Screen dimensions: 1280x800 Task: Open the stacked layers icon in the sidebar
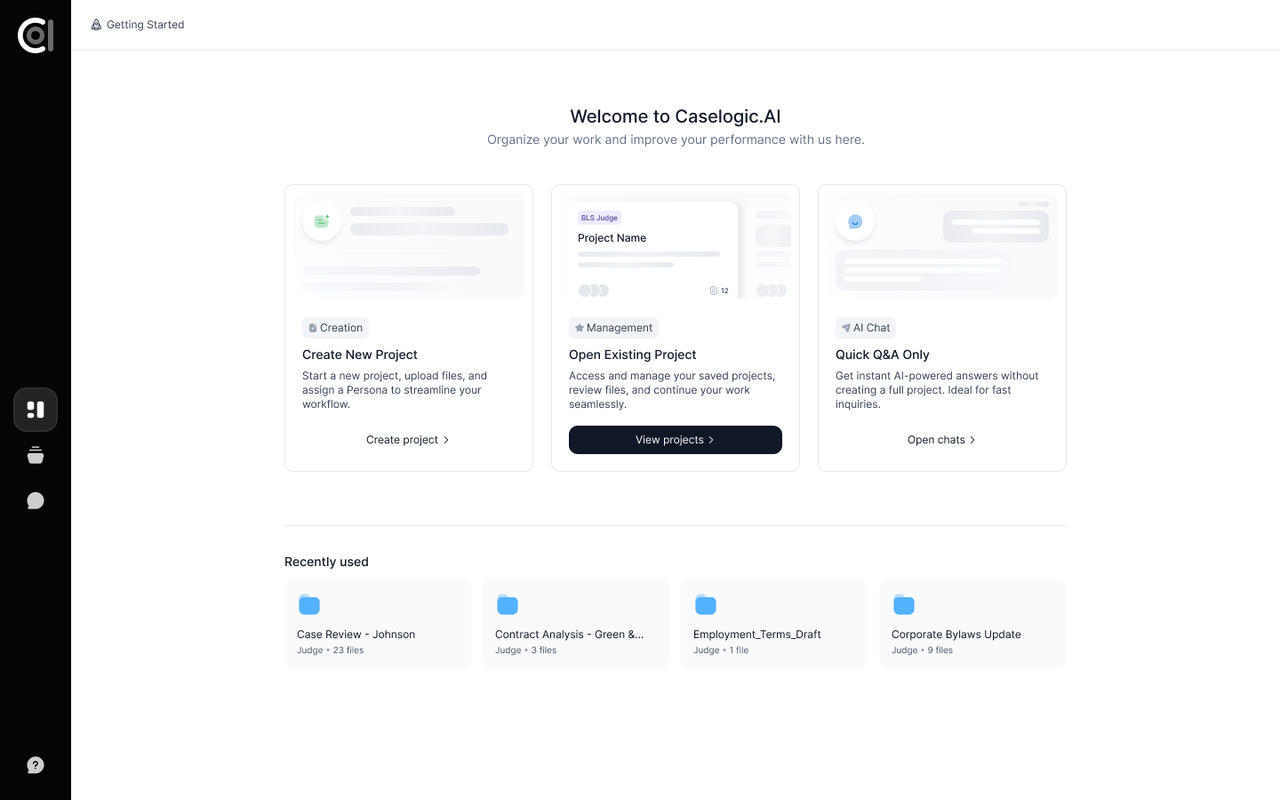point(35,455)
